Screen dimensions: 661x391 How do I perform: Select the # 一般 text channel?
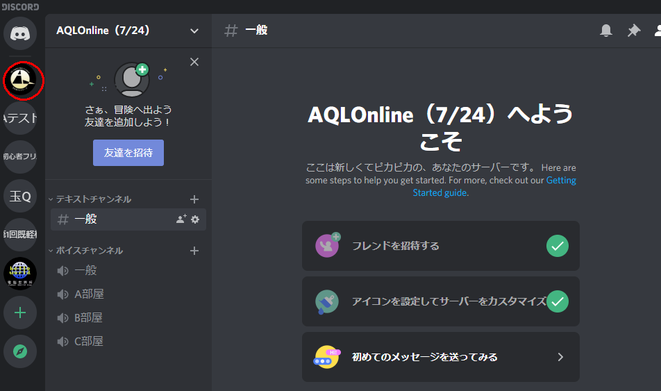(128, 219)
